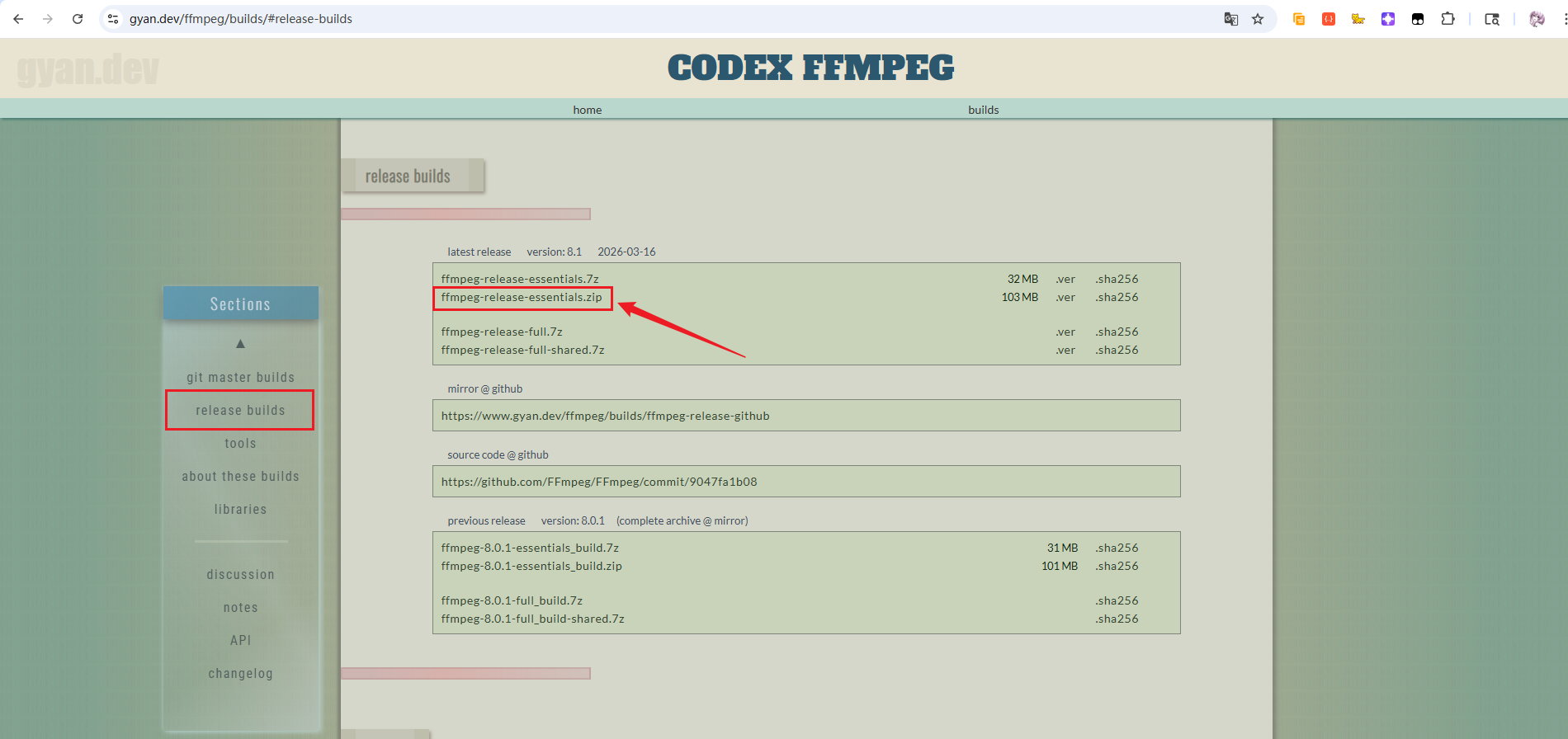This screenshot has width=1568, height=739.
Task: Select git master builds in Sections
Action: click(240, 378)
